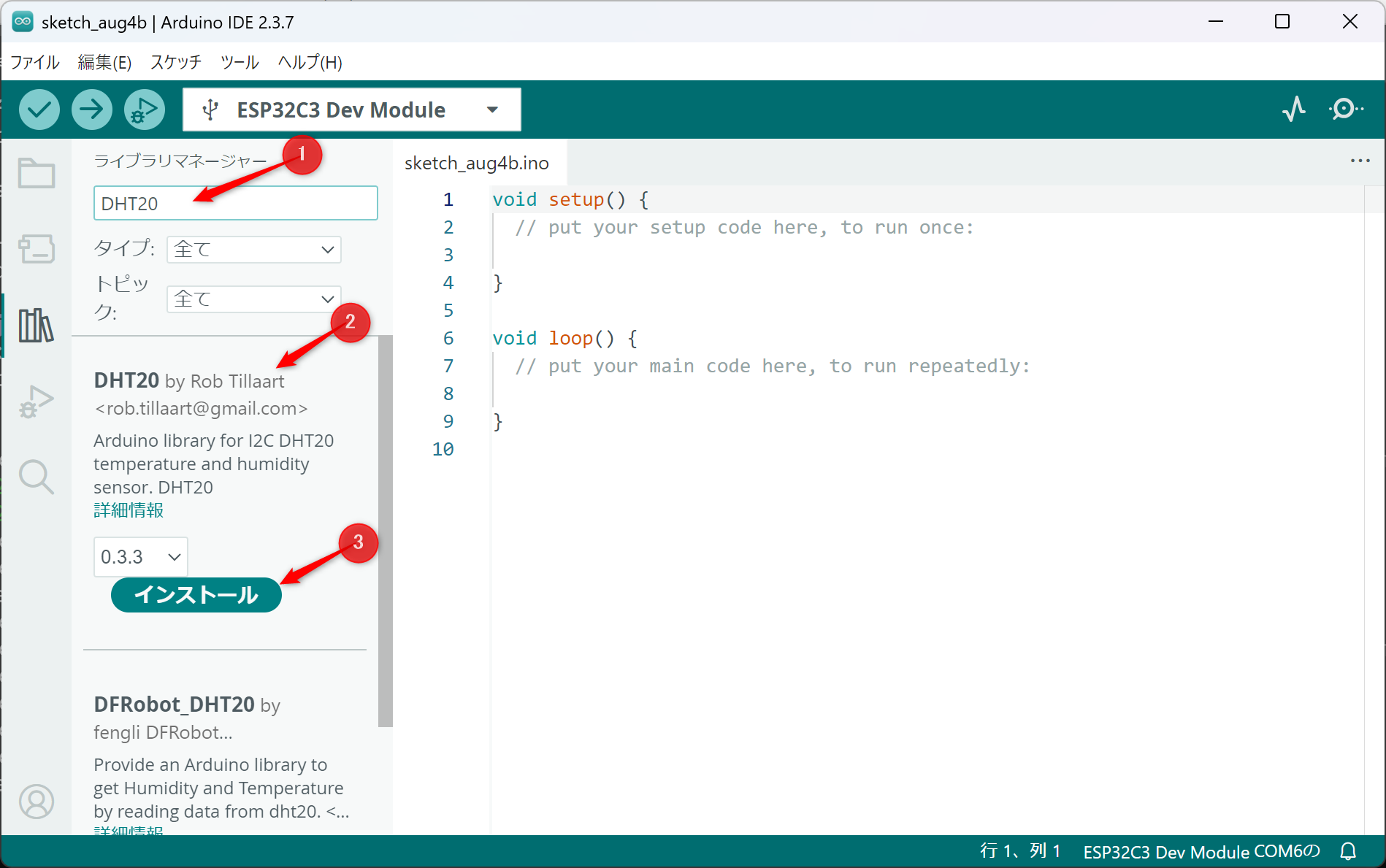Click the cursor position 行 1、列 1 in status bar

pos(1020,851)
